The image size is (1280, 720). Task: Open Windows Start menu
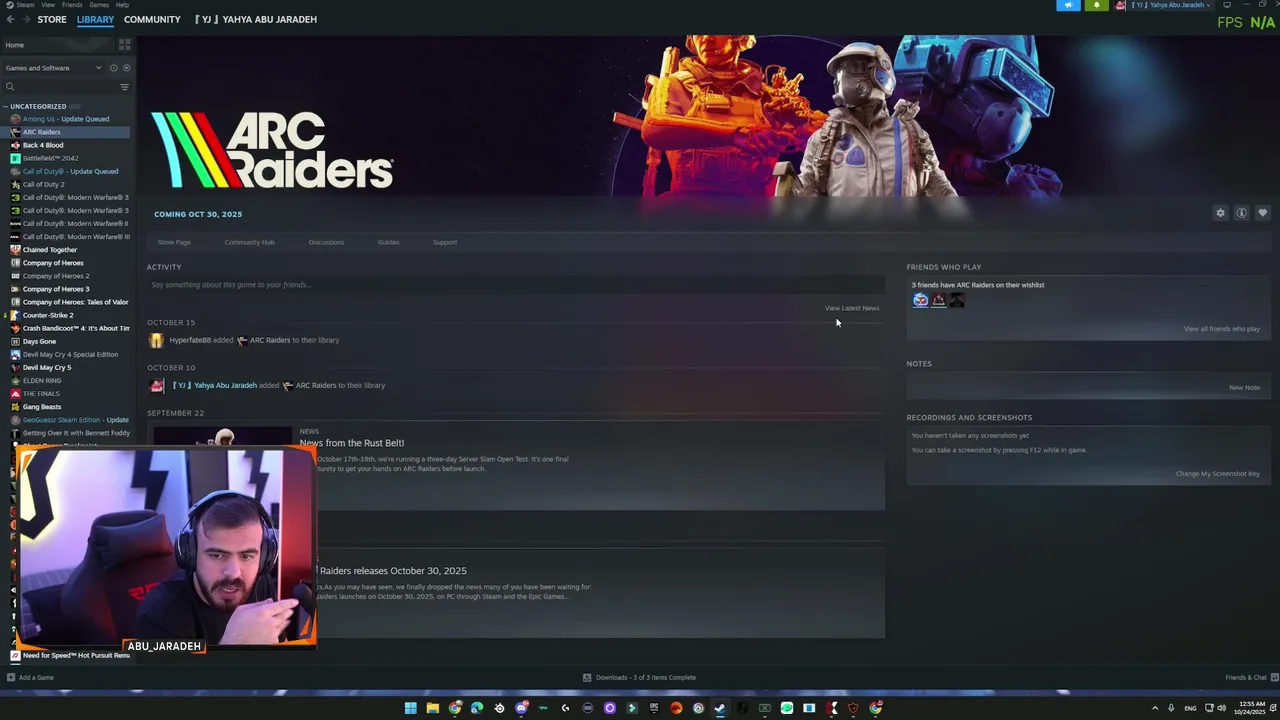tap(410, 708)
